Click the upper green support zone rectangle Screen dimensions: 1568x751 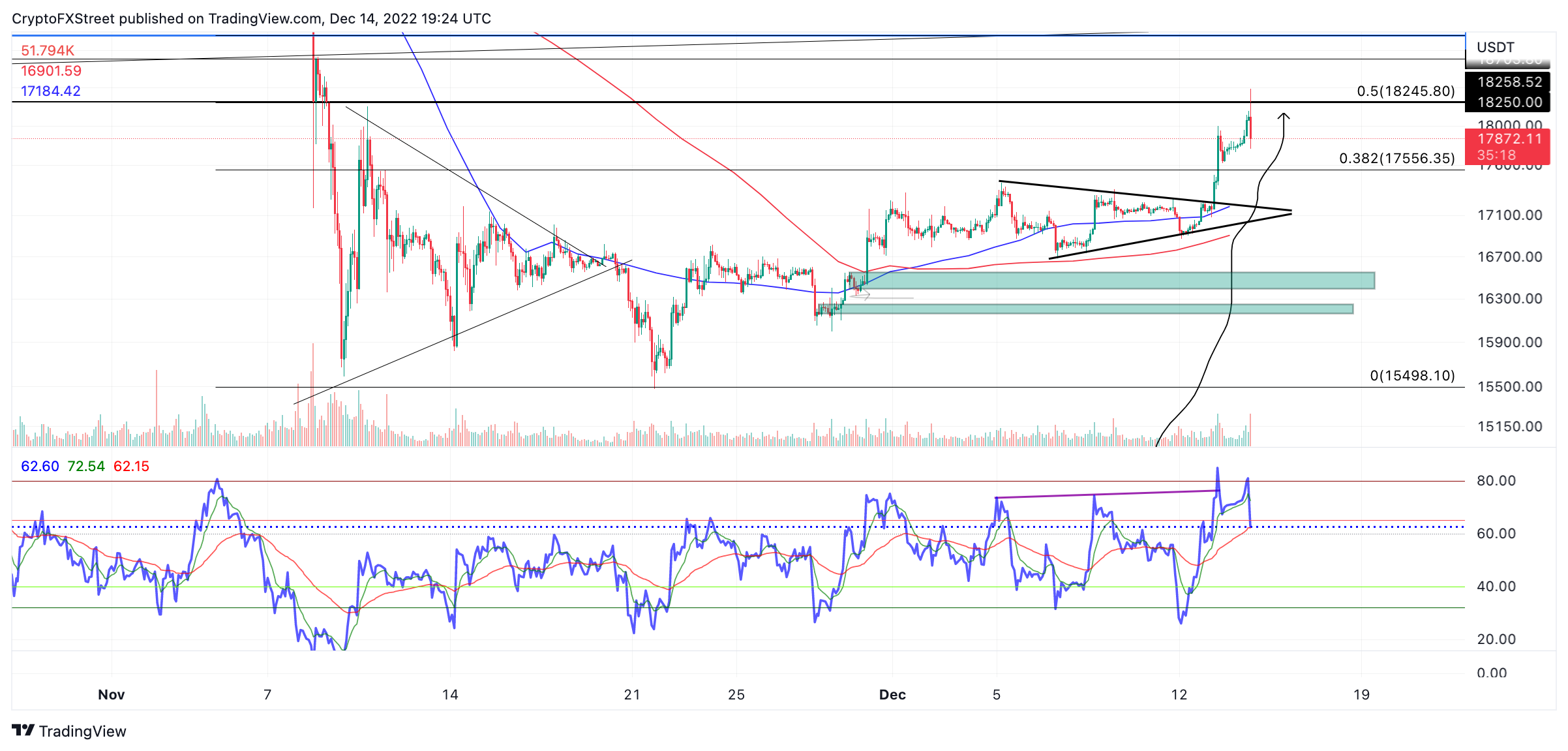[1111, 281]
